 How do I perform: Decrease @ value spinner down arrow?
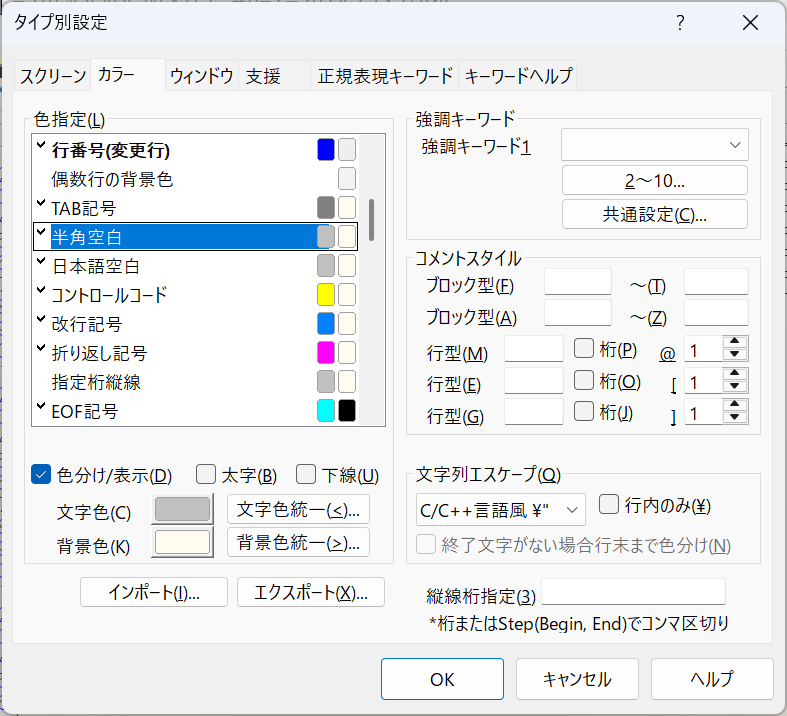coord(735,354)
